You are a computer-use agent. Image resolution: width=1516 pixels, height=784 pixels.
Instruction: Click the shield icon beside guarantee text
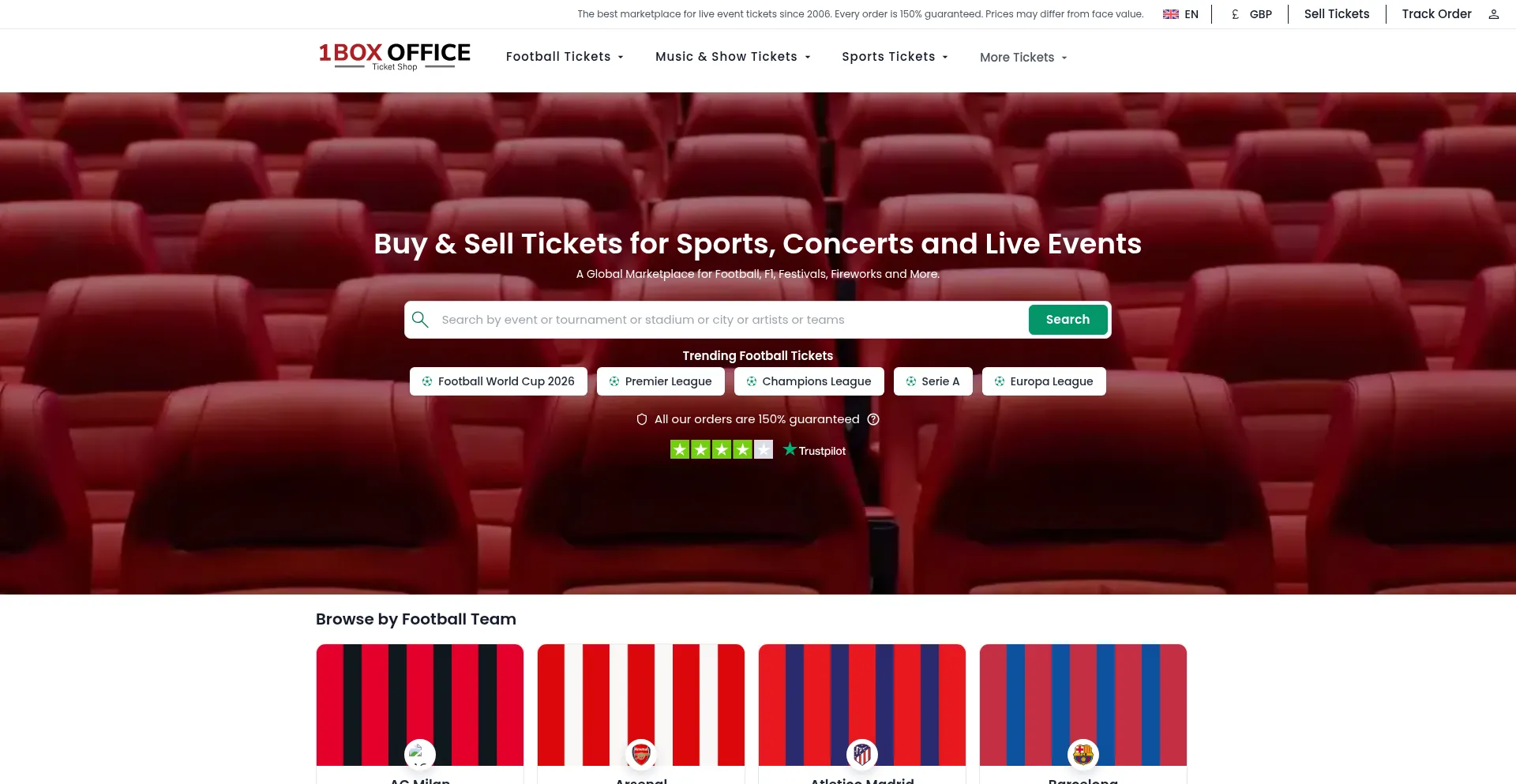pyautogui.click(x=642, y=419)
